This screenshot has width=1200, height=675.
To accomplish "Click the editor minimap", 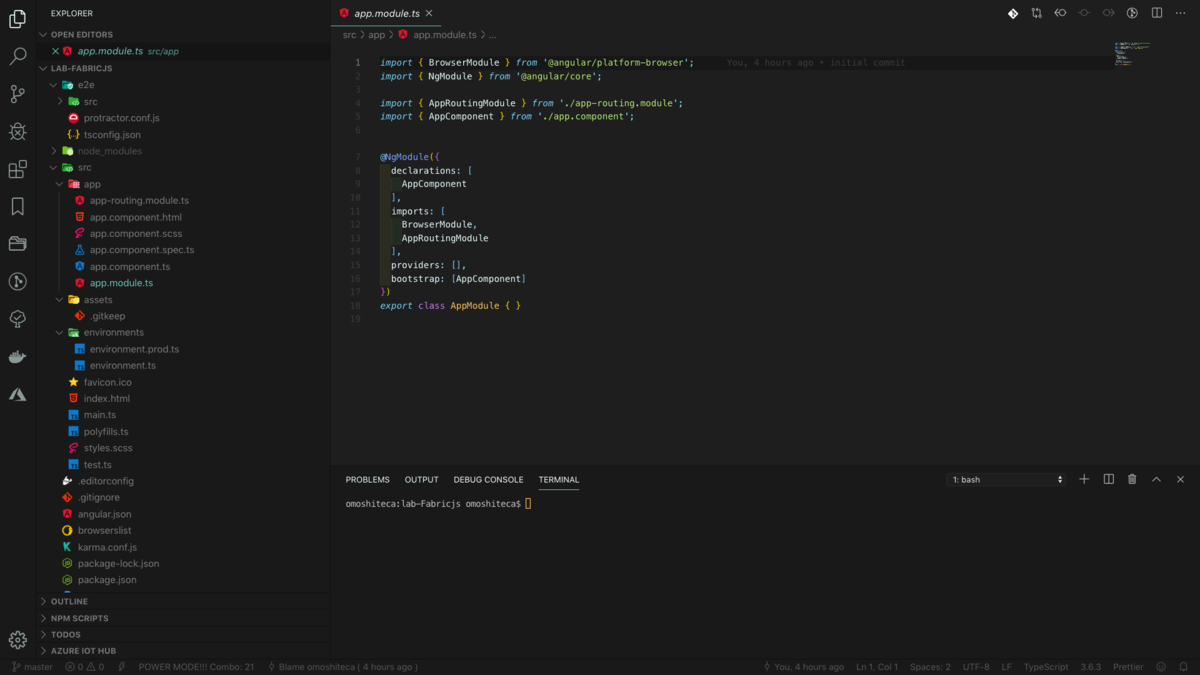I will coord(1132,53).
